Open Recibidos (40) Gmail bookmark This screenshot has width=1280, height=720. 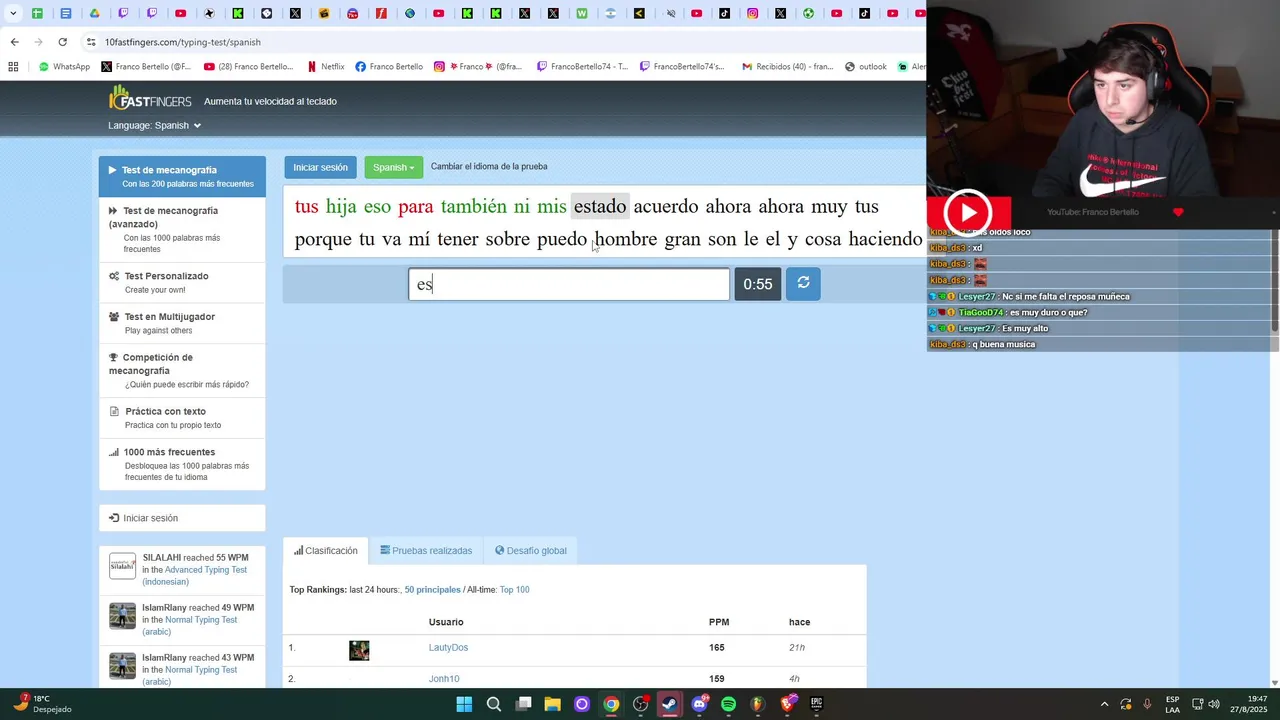point(786,67)
